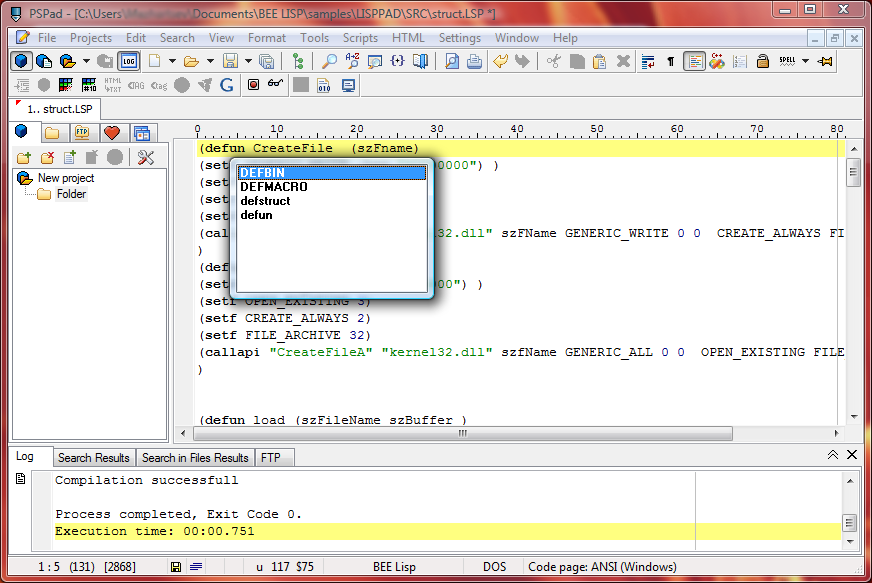Toggle special characters pilcrow button
The image size is (872, 583).
click(x=670, y=61)
